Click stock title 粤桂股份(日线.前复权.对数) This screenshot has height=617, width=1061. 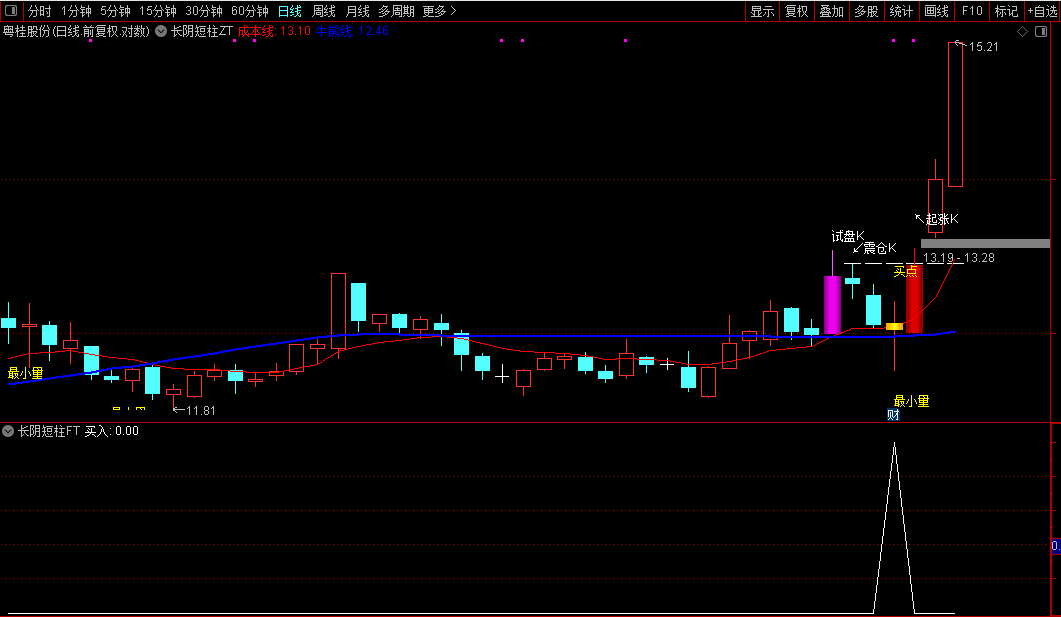click(x=76, y=31)
